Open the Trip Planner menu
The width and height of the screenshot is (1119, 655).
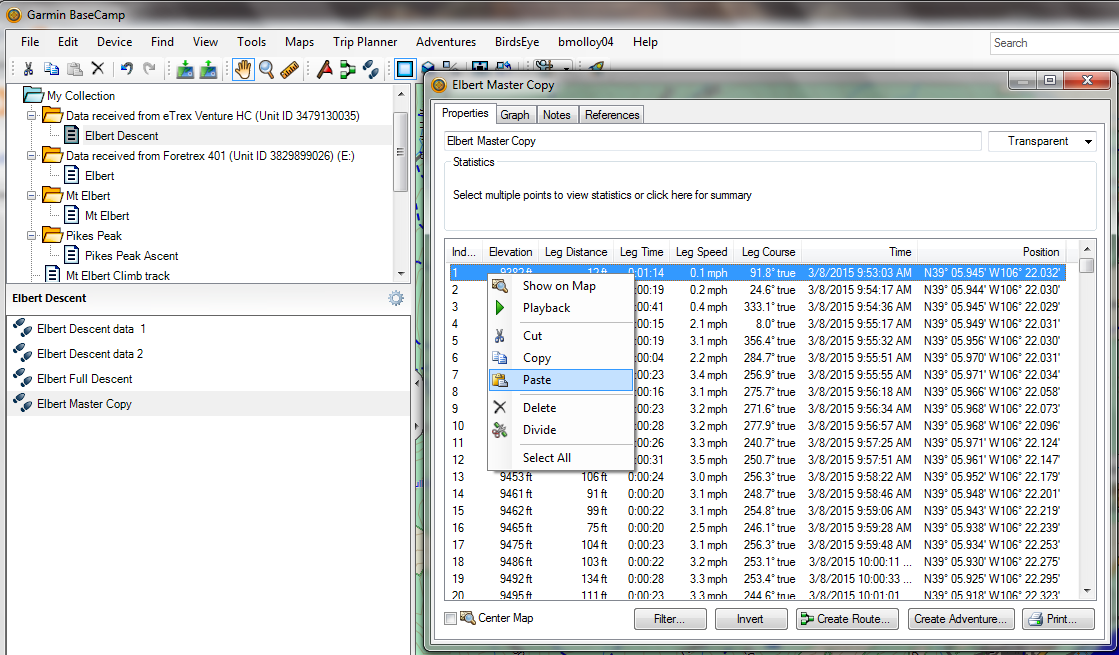coord(365,42)
